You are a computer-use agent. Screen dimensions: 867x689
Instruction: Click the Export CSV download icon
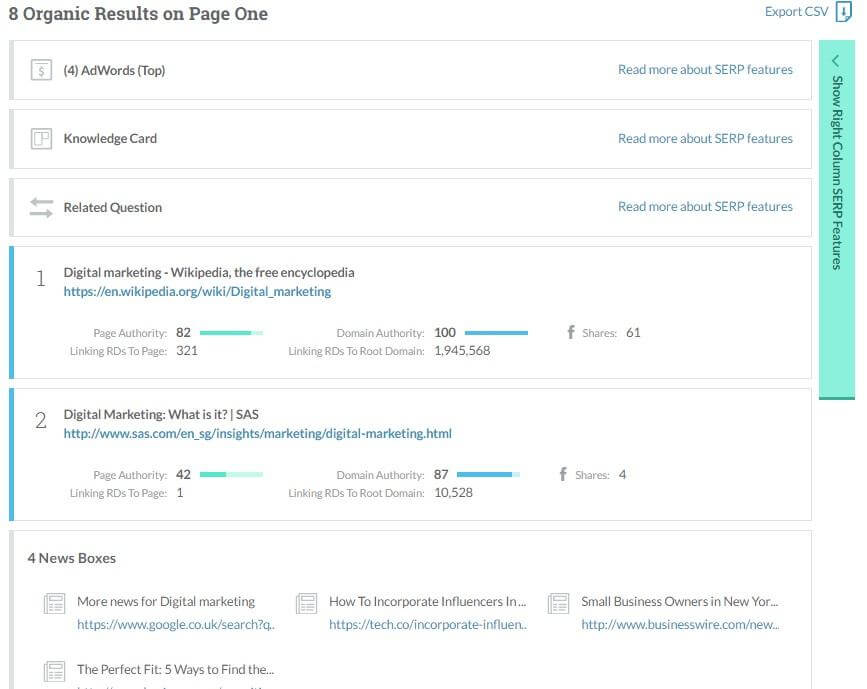(843, 12)
